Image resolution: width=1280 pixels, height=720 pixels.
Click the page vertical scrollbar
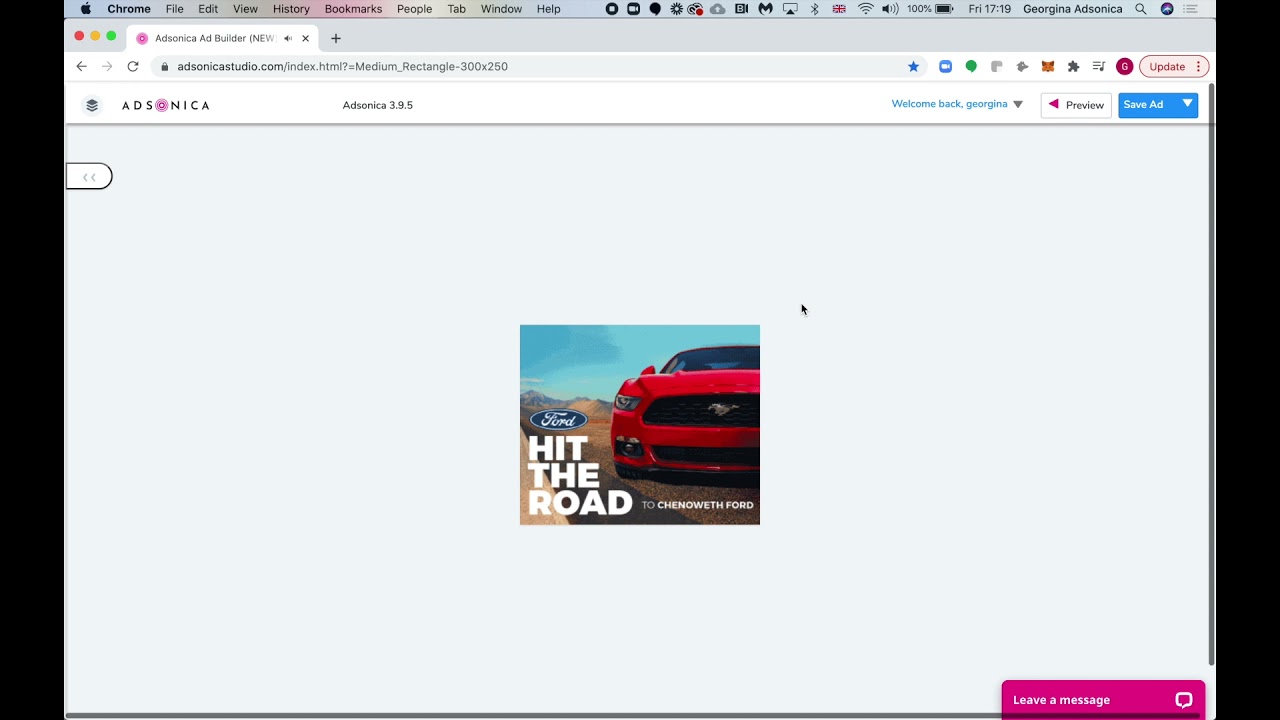(1212, 375)
